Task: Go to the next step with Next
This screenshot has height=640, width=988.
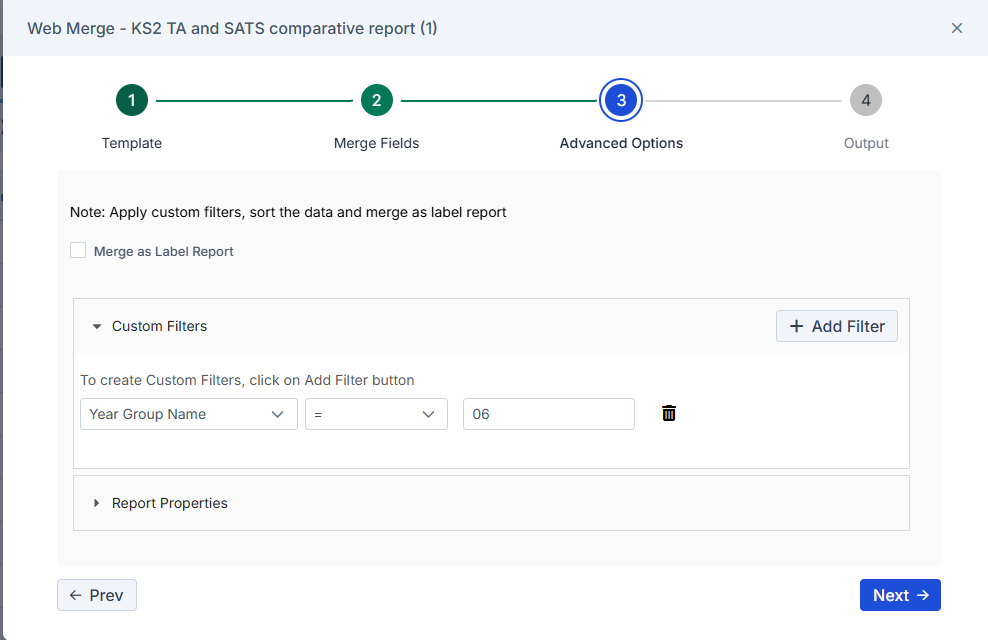Action: pyautogui.click(x=900, y=595)
